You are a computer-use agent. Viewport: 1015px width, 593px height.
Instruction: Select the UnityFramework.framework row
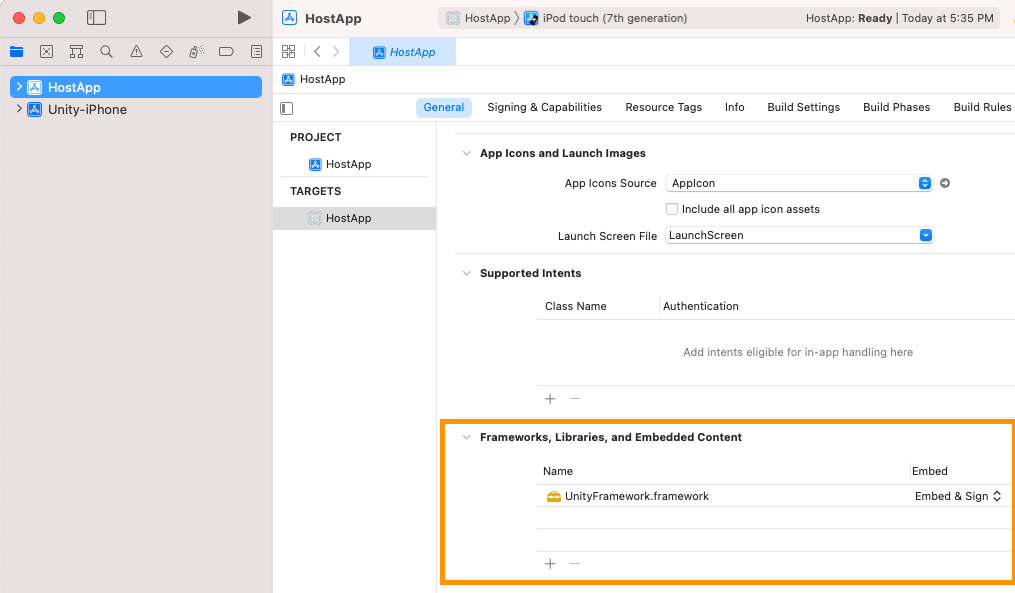click(774, 496)
